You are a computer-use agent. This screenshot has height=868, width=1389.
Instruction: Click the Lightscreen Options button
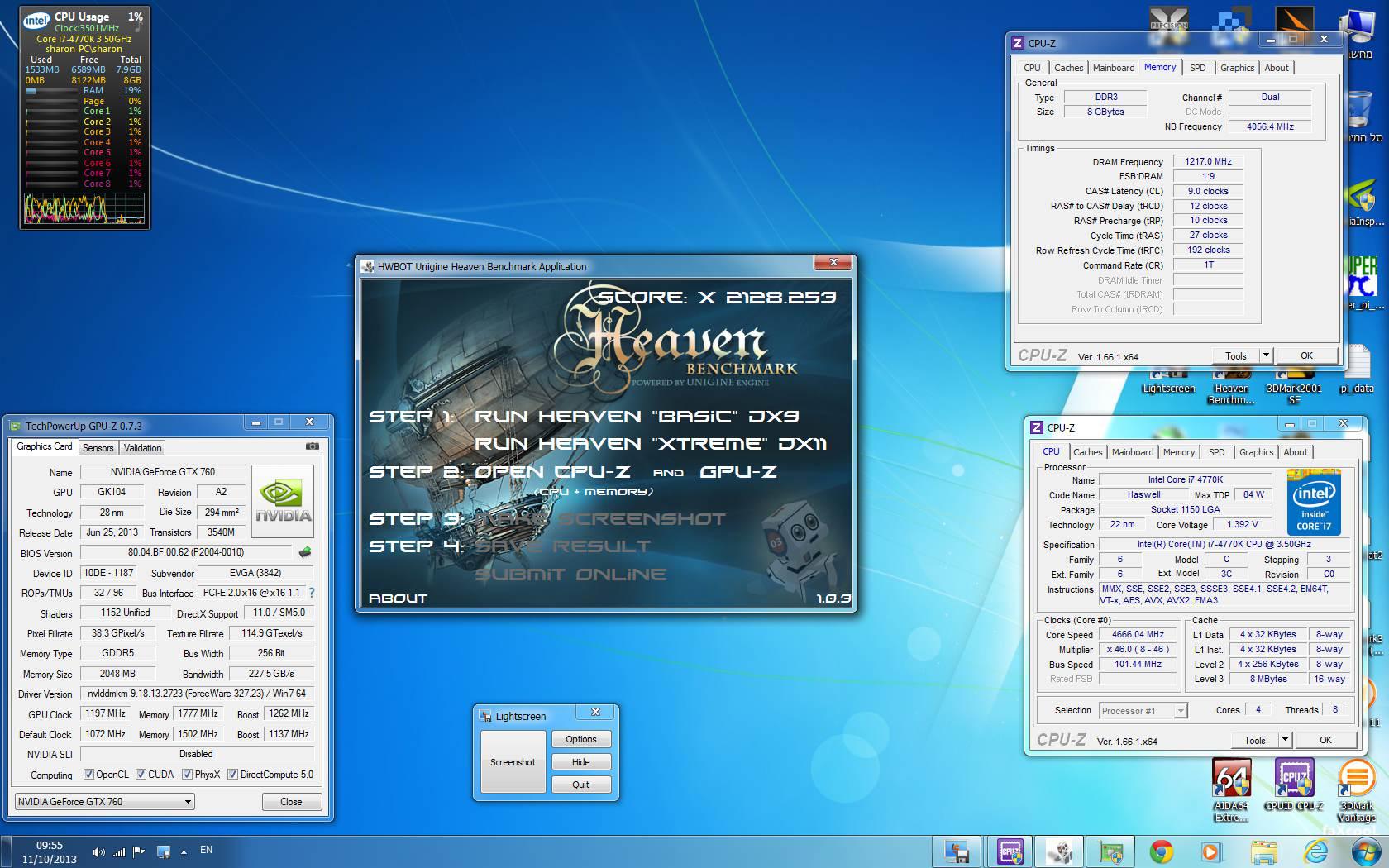click(x=581, y=739)
